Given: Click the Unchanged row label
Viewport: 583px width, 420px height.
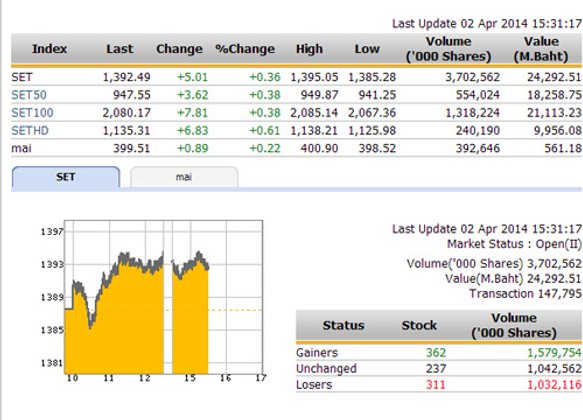Looking at the screenshot, I should pos(326,369).
